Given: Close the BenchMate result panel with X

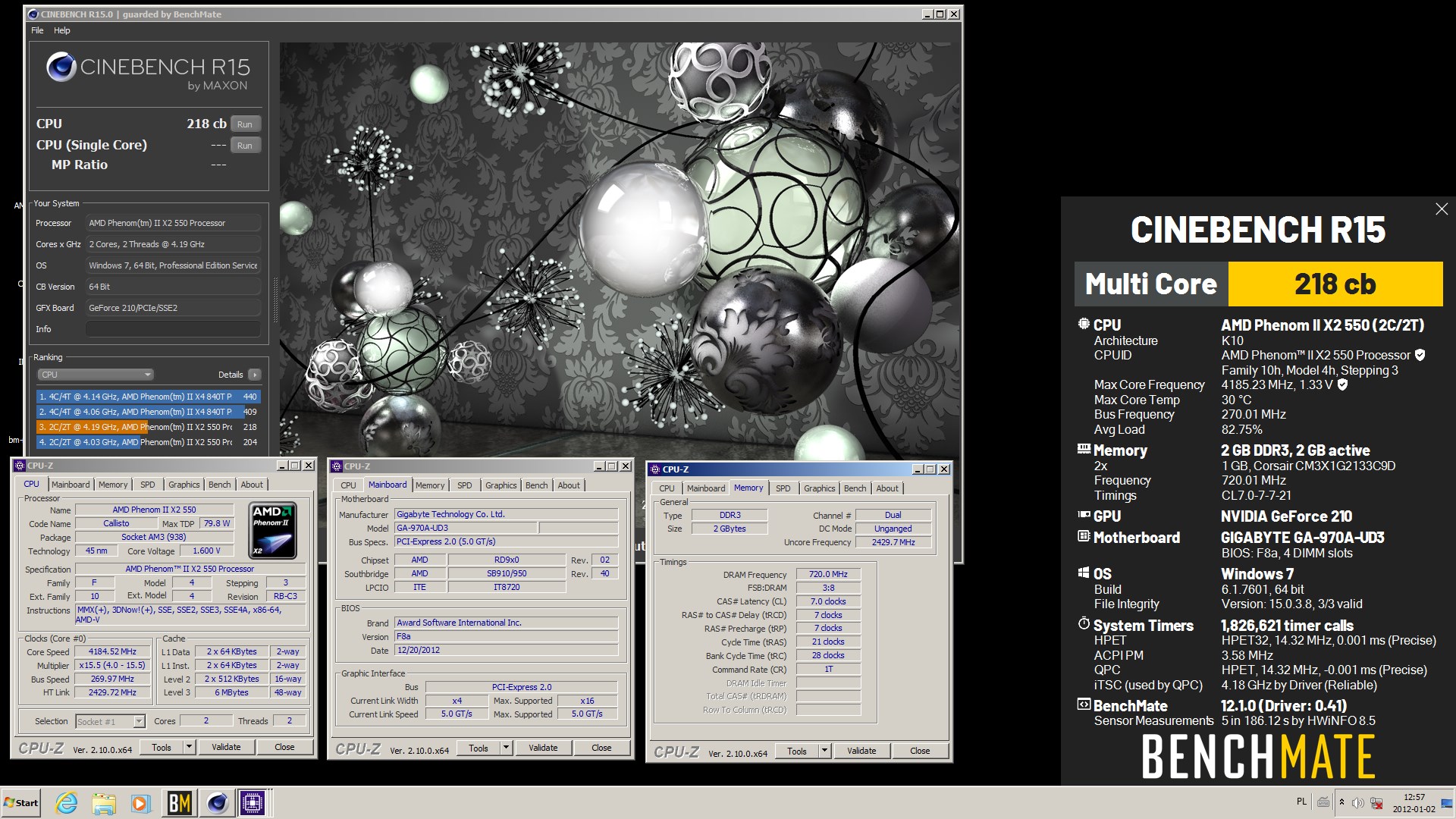Looking at the screenshot, I should [x=1442, y=209].
